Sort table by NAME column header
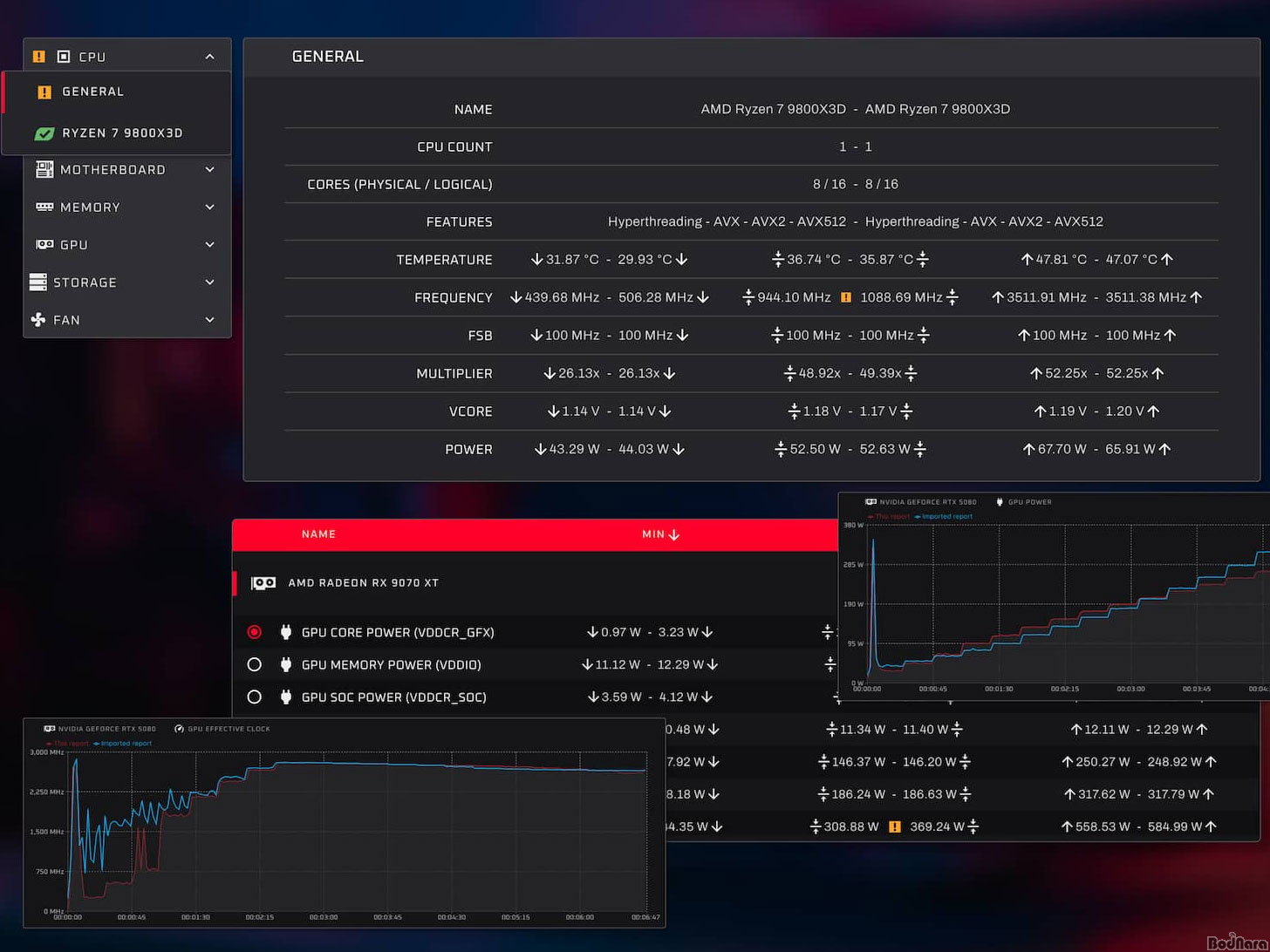 tap(318, 534)
